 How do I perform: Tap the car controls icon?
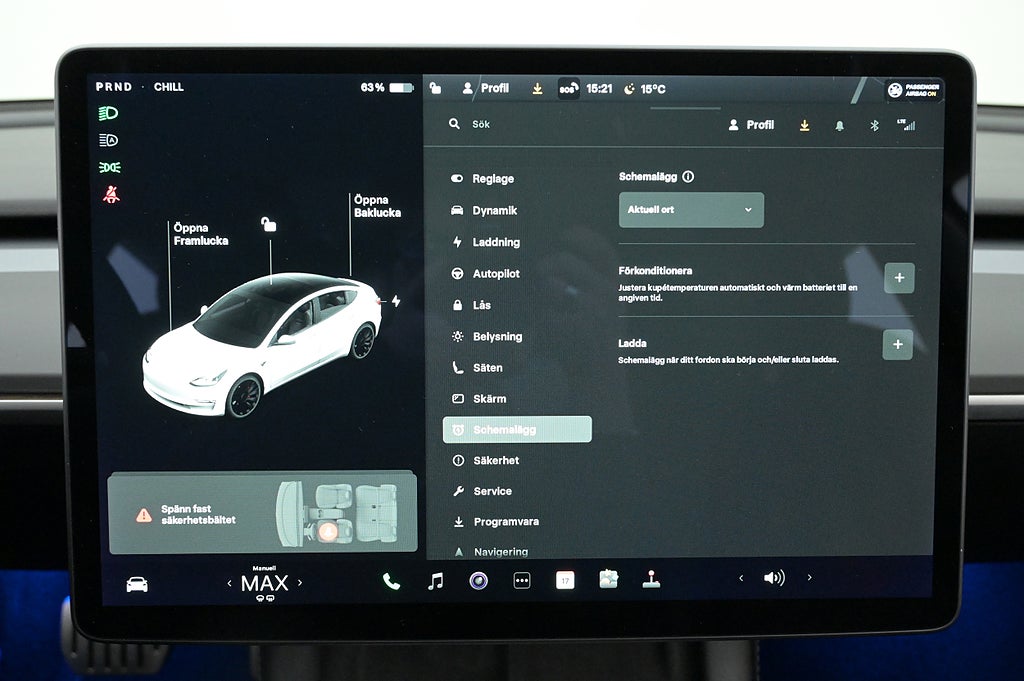(x=137, y=584)
